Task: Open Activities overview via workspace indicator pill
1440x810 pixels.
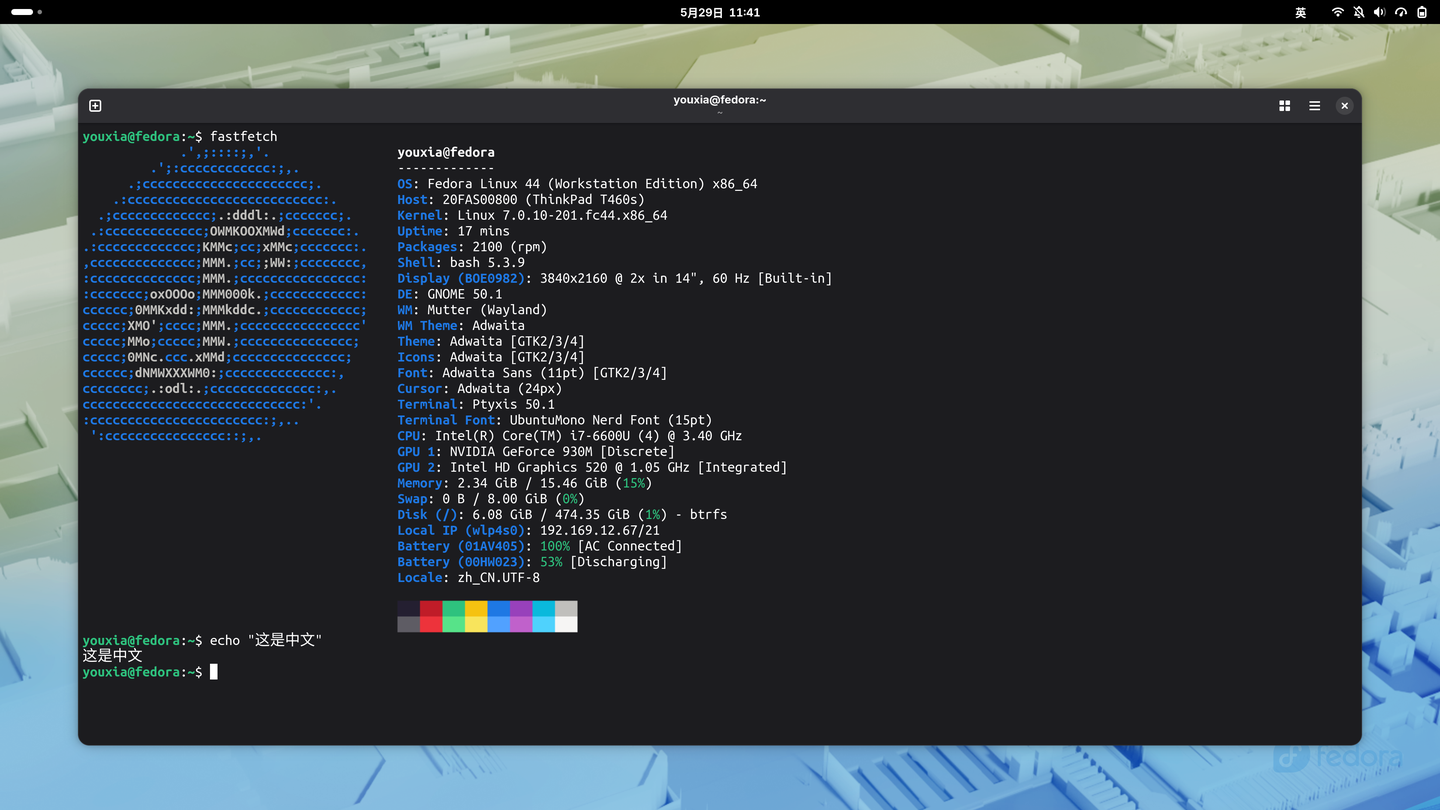Action: pyautogui.click(x=26, y=12)
